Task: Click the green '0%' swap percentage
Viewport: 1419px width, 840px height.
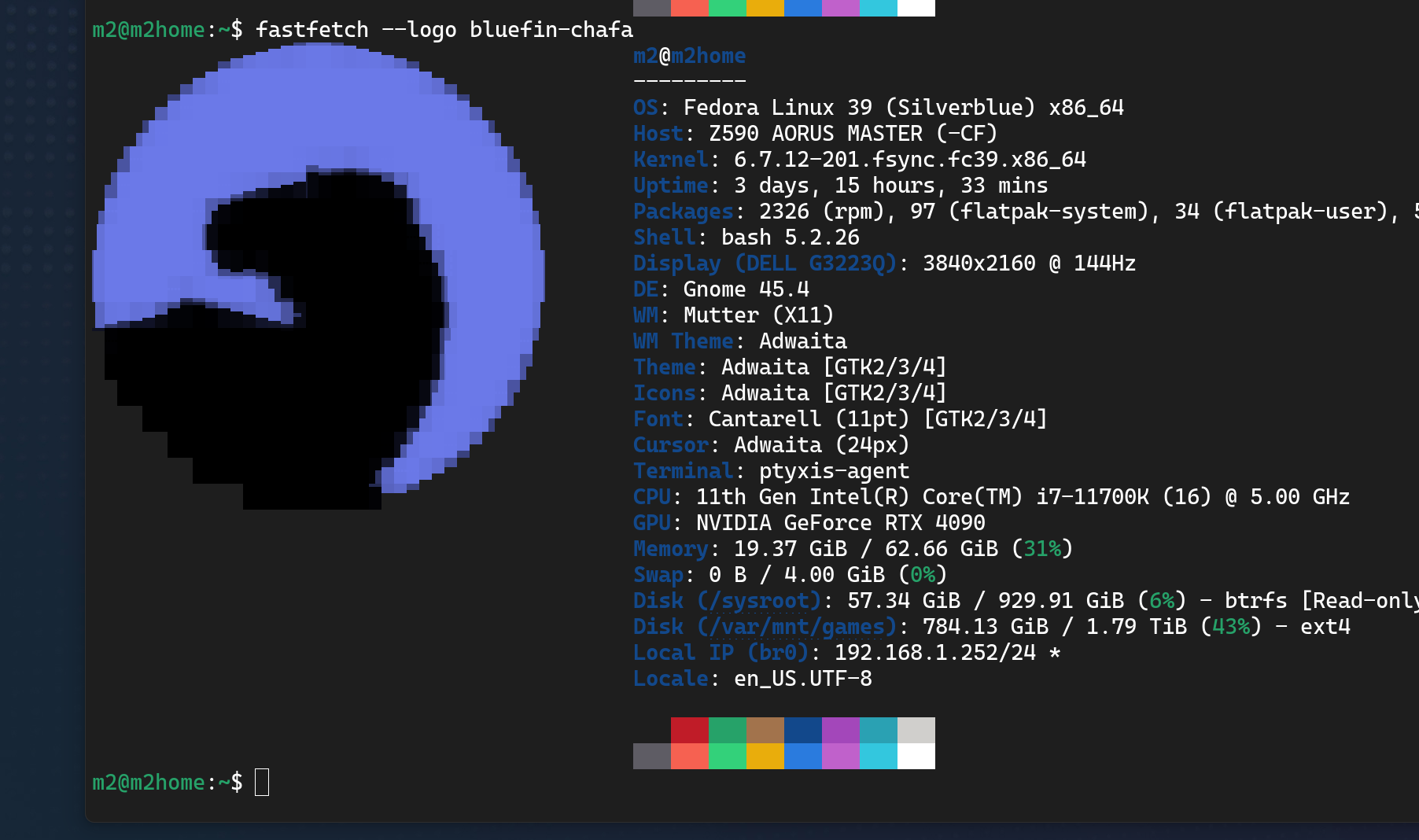Action: click(923, 575)
